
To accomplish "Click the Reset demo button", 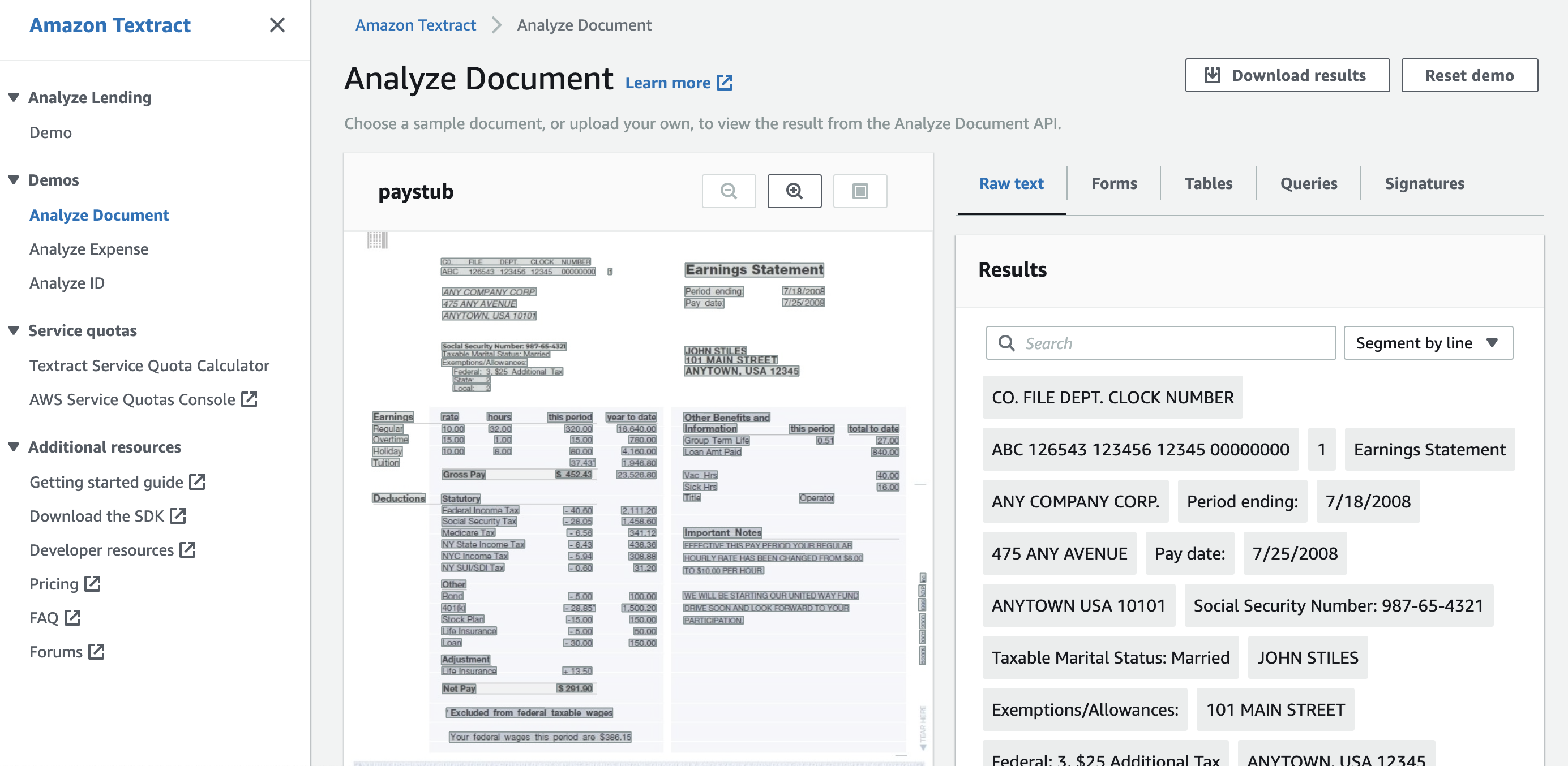I will [x=1470, y=75].
